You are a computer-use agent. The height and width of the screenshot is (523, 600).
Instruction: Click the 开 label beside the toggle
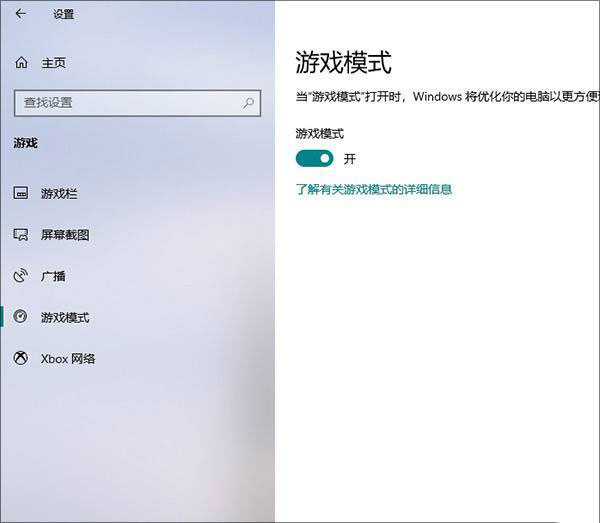click(350, 159)
